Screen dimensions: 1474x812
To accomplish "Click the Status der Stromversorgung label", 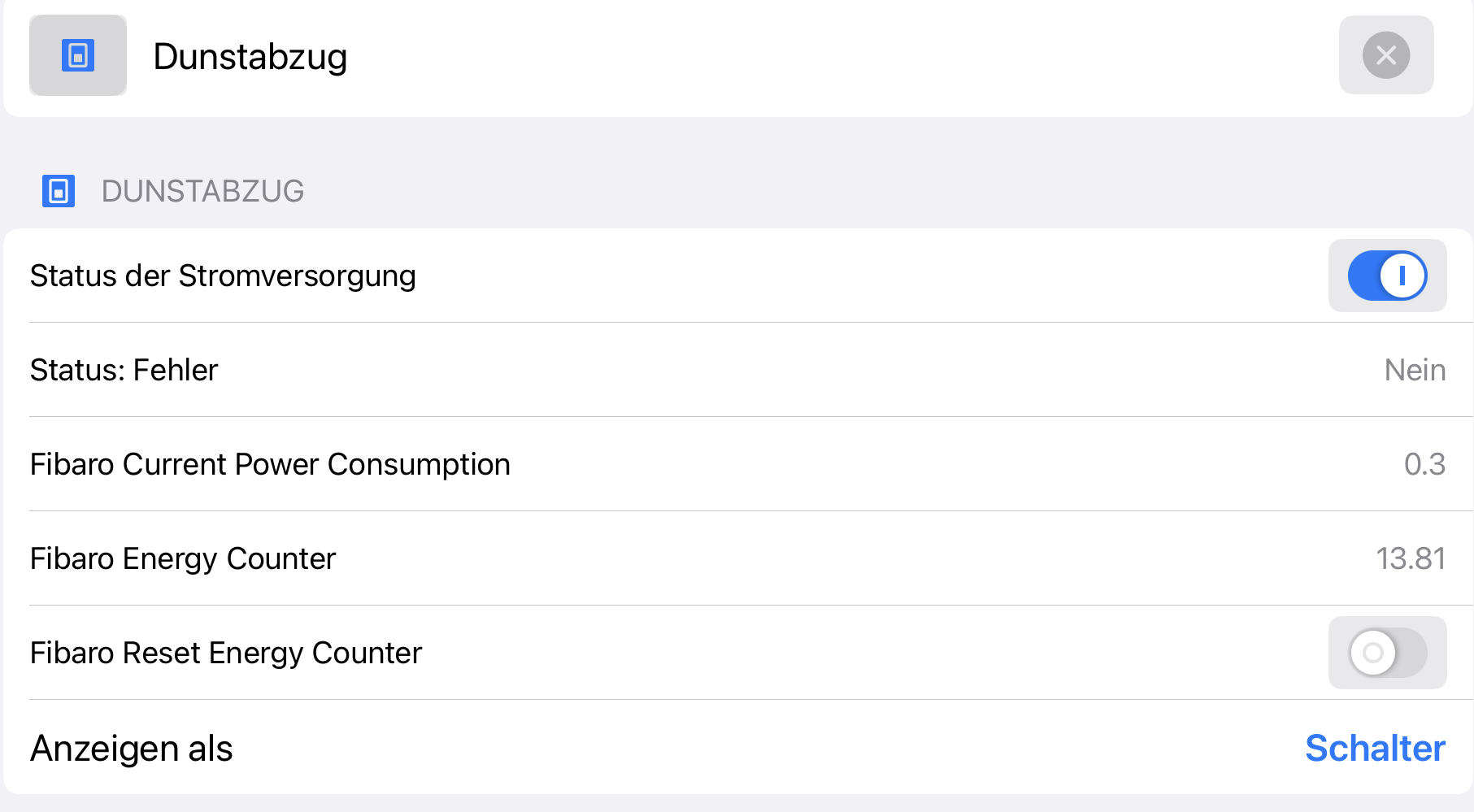I will pyautogui.click(x=223, y=276).
